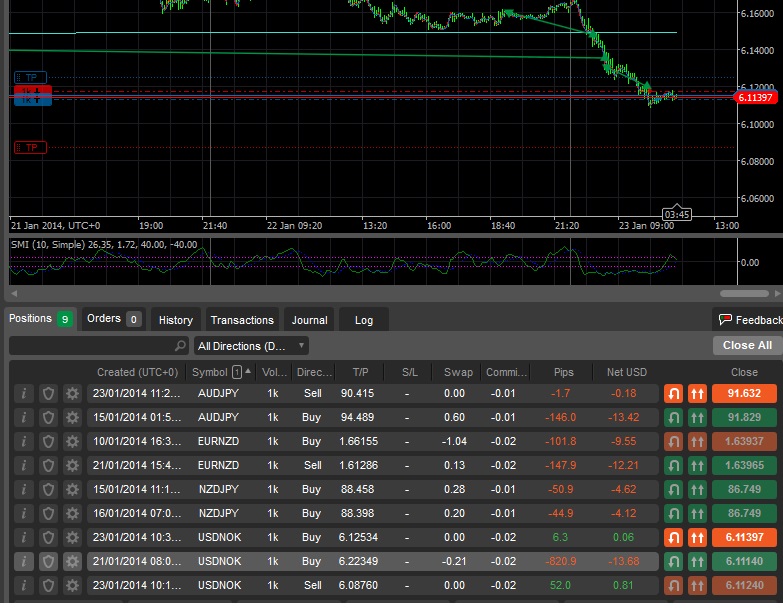This screenshot has width=783, height=614.
Task: Click left scroll arrow under the chart
Action: coord(14,294)
